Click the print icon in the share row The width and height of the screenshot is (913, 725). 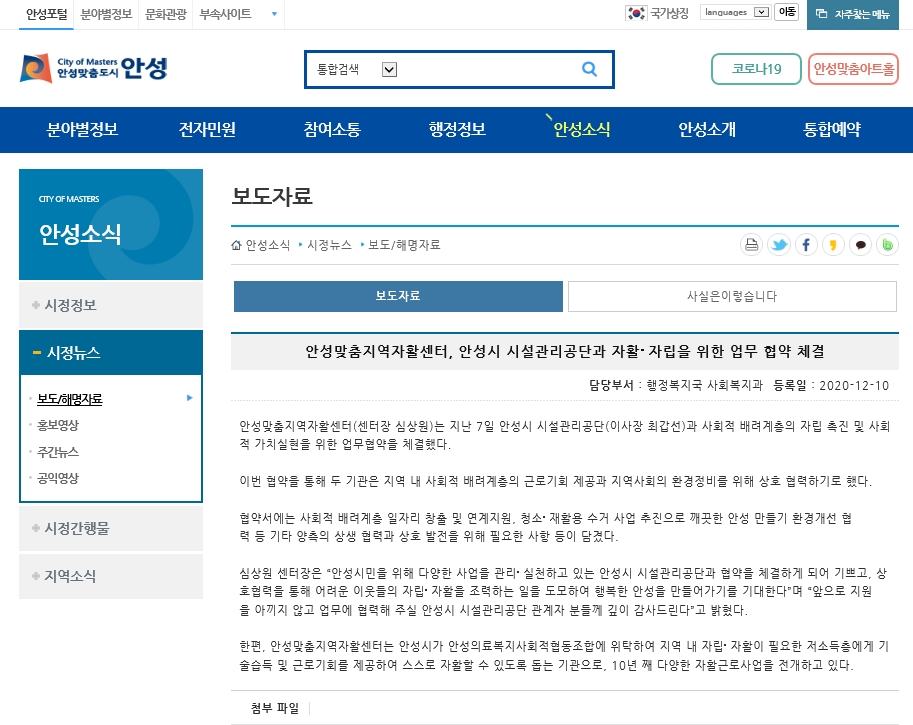(751, 245)
